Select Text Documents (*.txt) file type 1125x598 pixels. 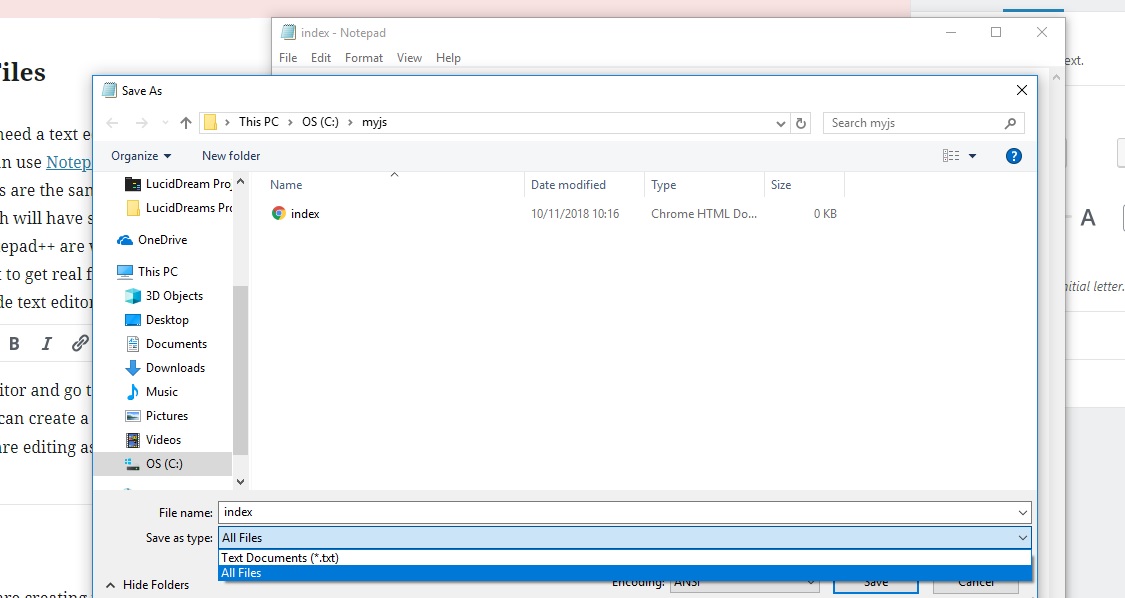click(x=280, y=557)
